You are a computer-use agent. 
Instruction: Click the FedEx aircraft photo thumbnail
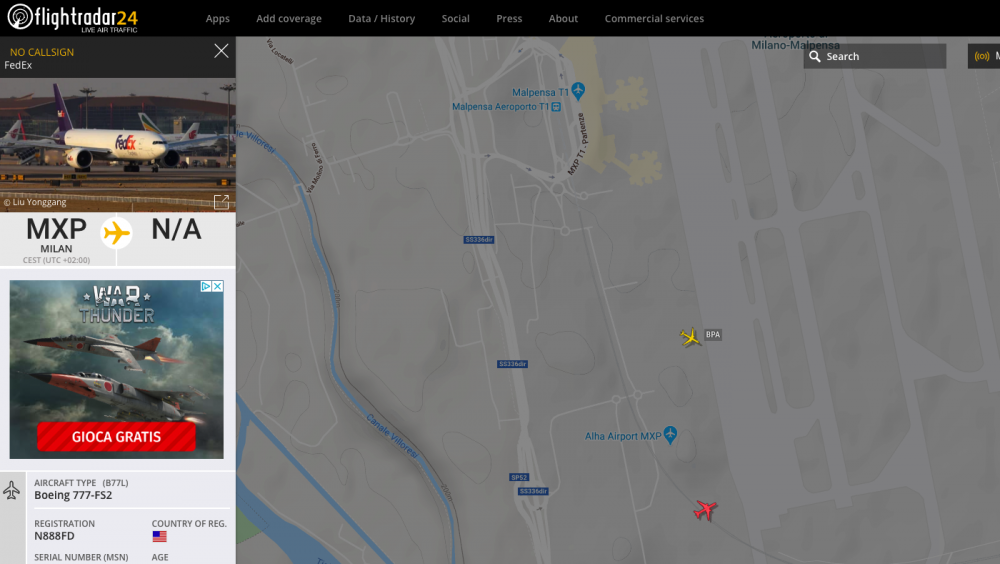click(x=117, y=138)
